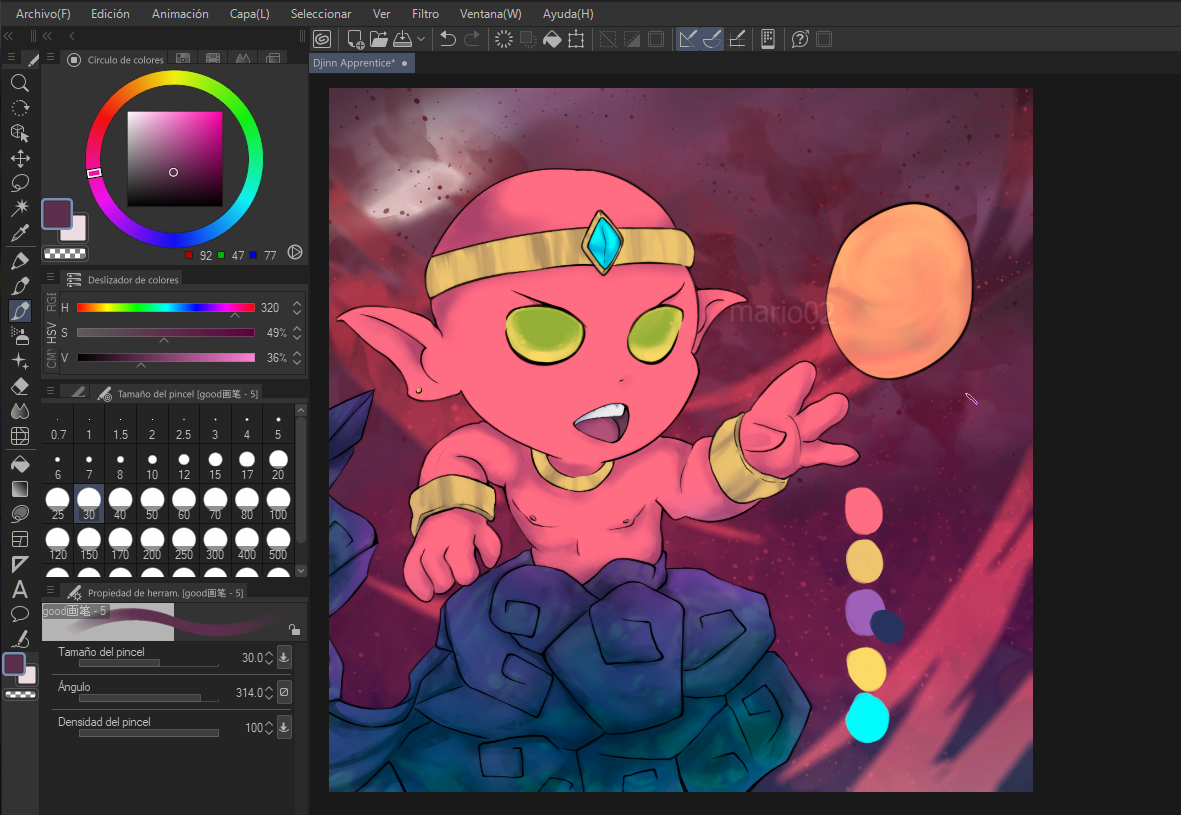Select the Magnifying glass zoom tool
The width and height of the screenshot is (1181, 815).
tap(19, 83)
